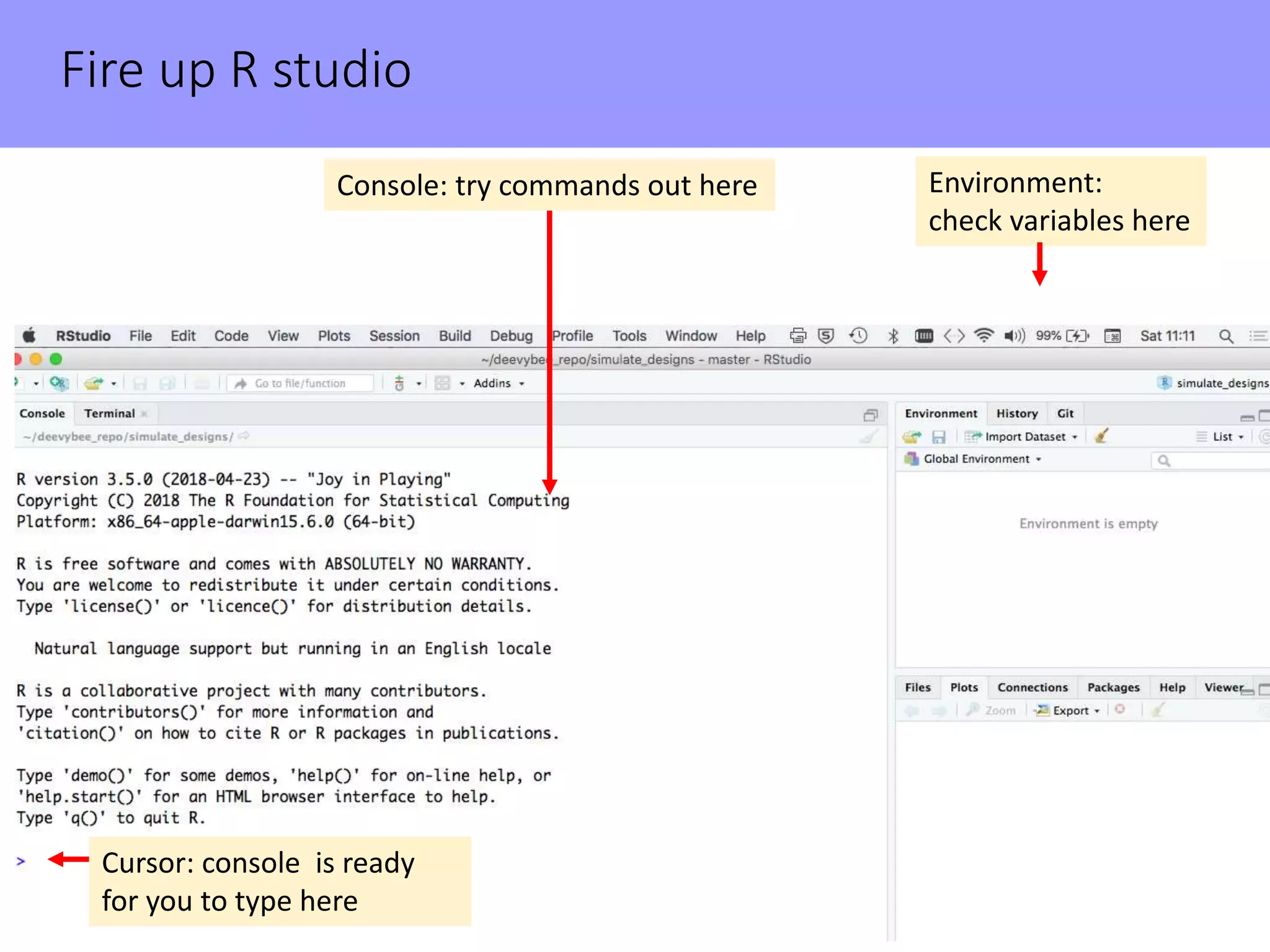Minimize the Plots pane
1270x952 pixels.
1248,692
